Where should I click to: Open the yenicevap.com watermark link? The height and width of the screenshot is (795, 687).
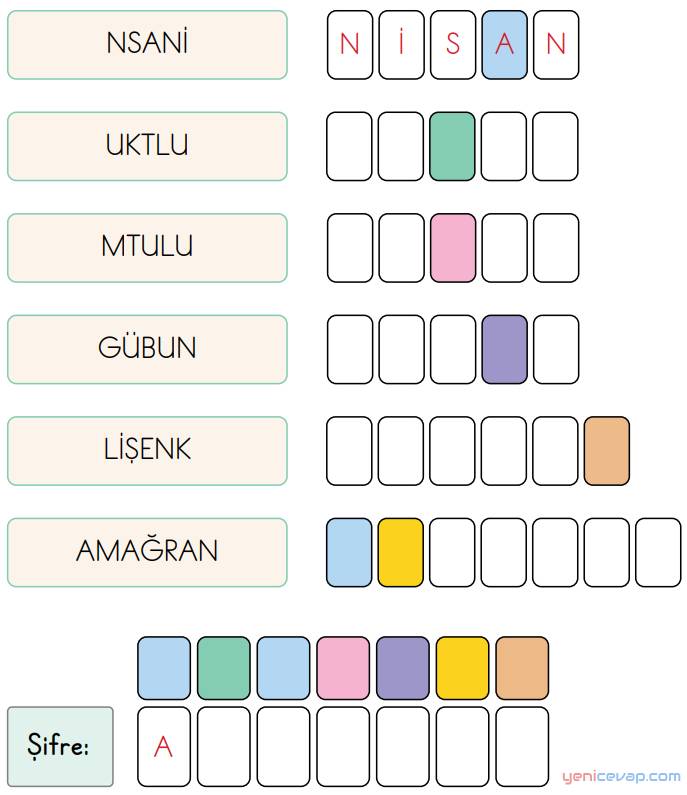[621, 777]
